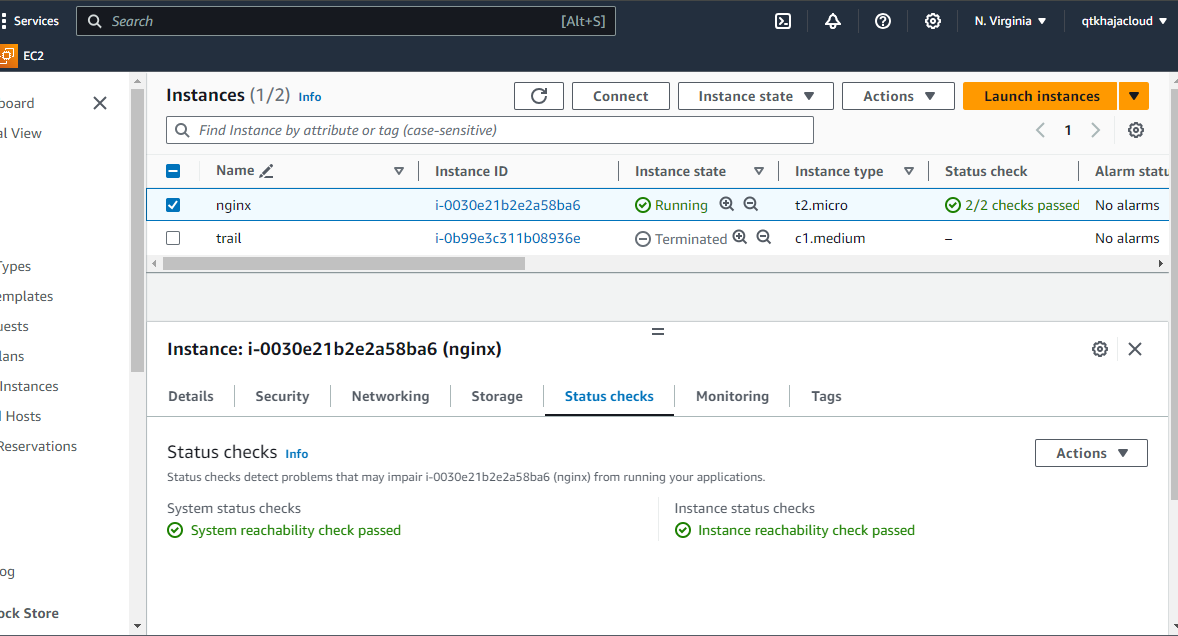Open the detail panel settings gear
The image size is (1178, 636).
click(x=1100, y=349)
